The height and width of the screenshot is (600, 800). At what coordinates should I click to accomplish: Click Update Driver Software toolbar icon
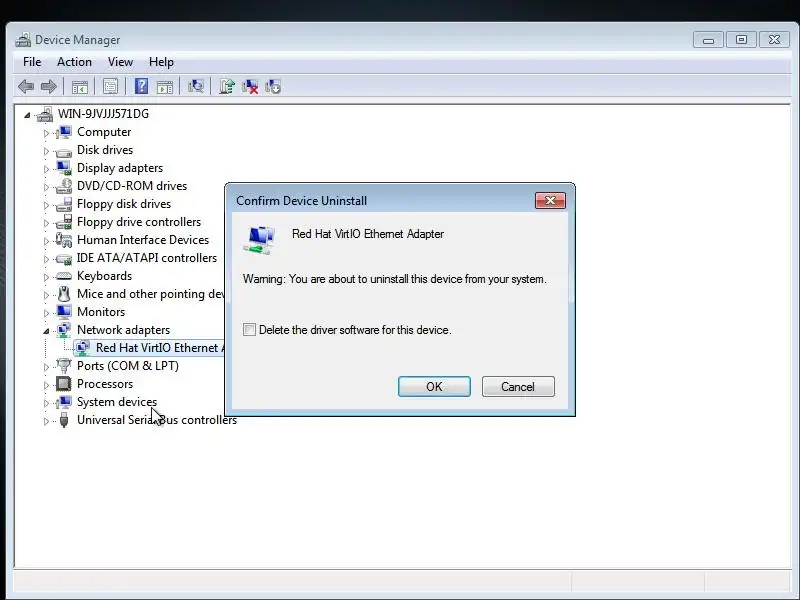point(227,86)
